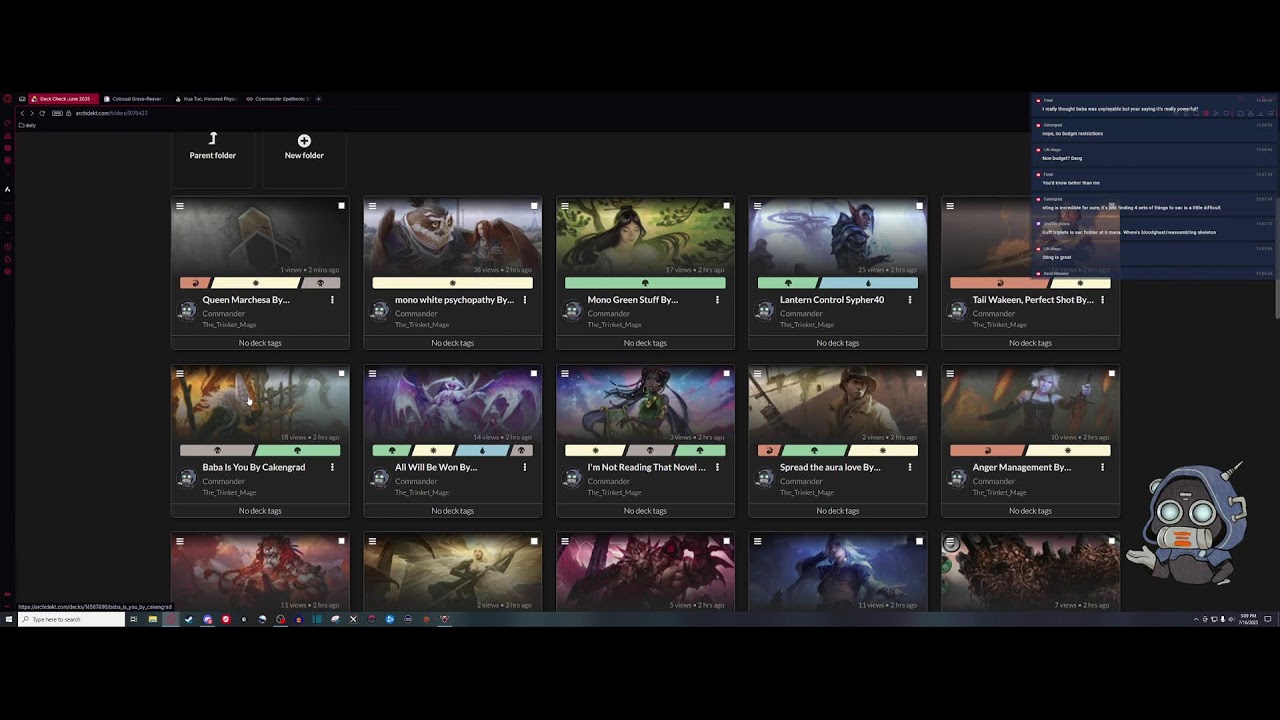The image size is (1280, 720).
Task: Click the hamburger icon on Spread the aura love deck
Action: pos(757,374)
